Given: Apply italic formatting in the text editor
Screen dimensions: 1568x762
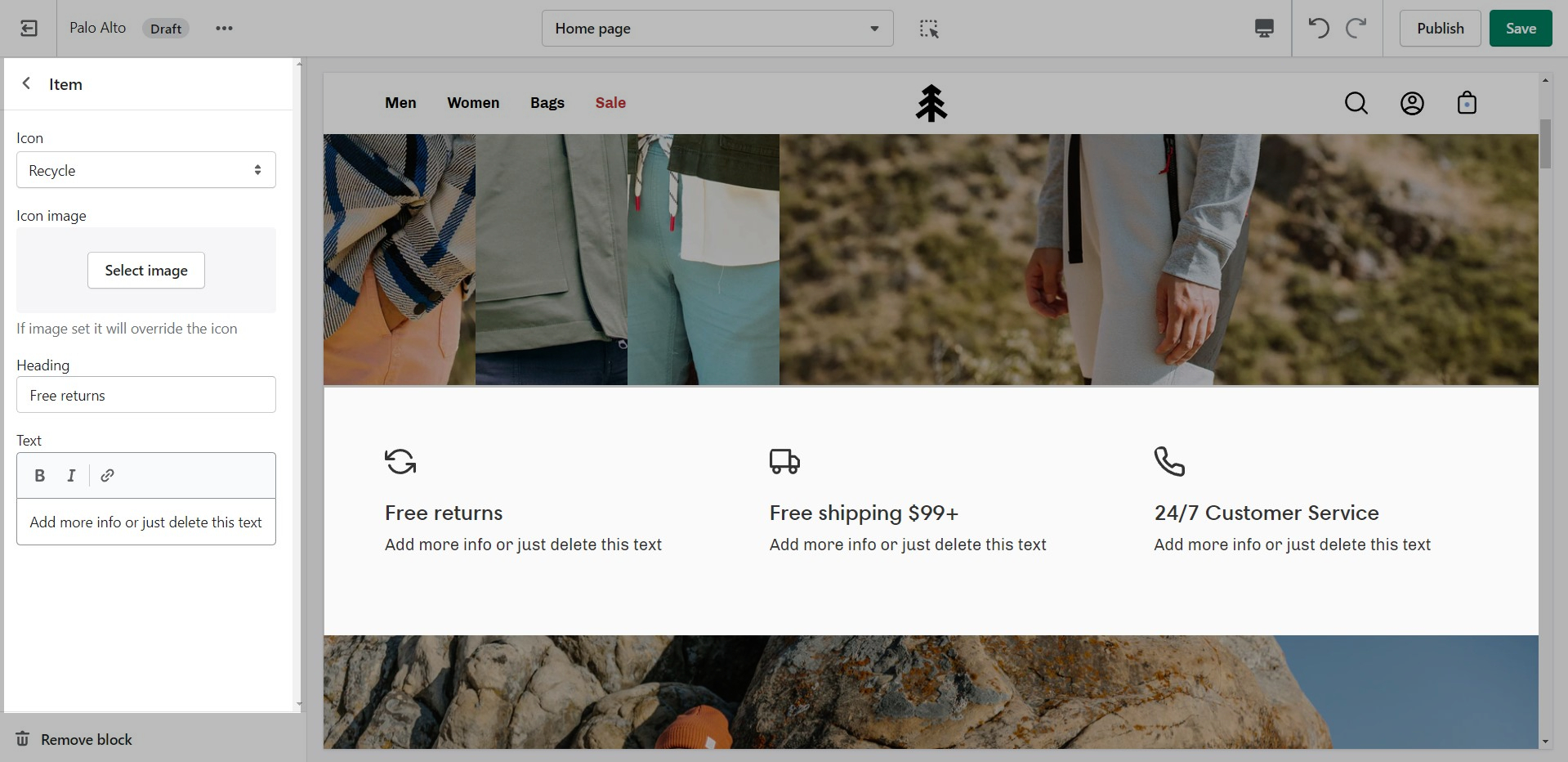Looking at the screenshot, I should [71, 476].
